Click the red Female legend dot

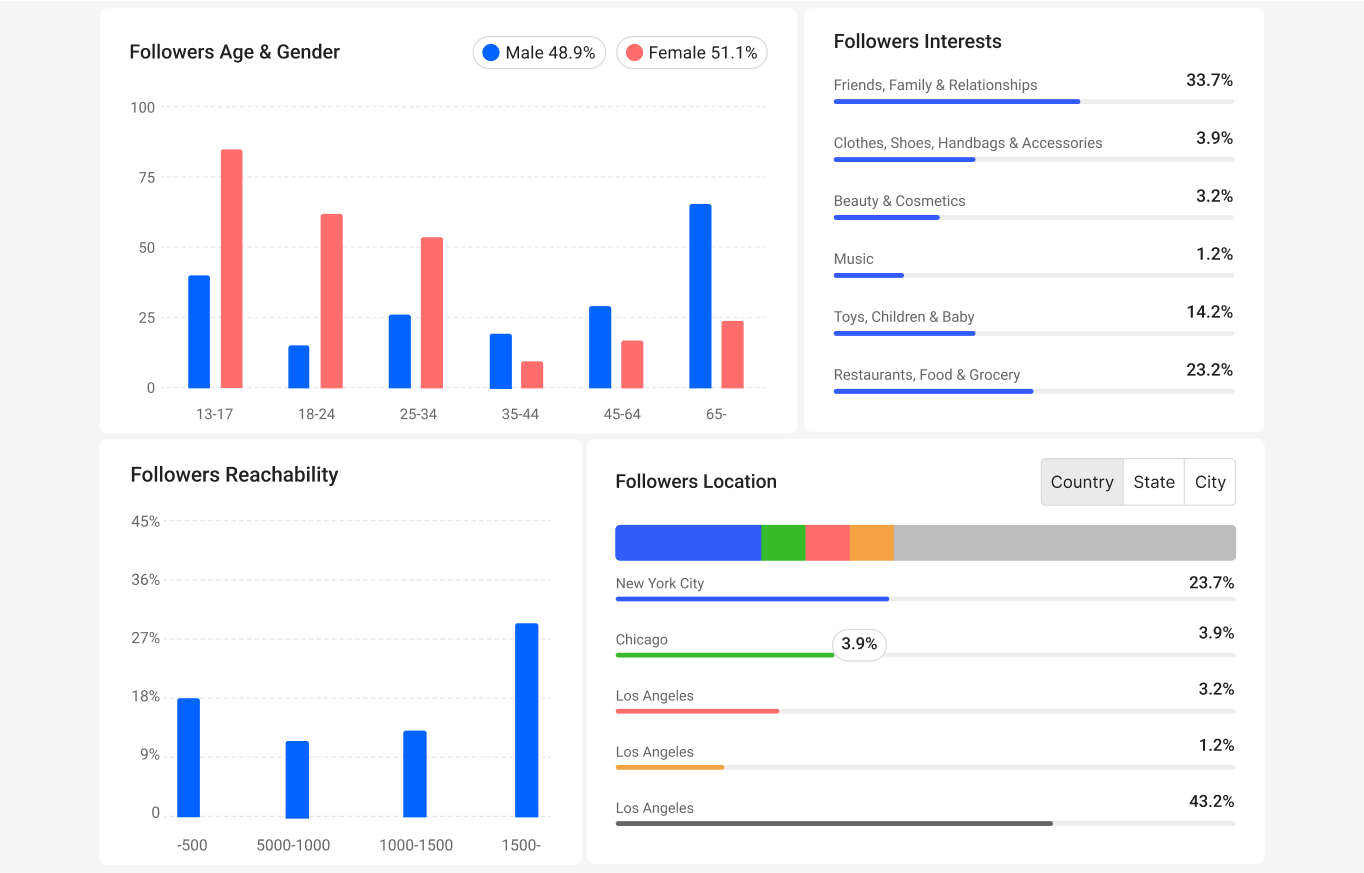pyautogui.click(x=634, y=53)
